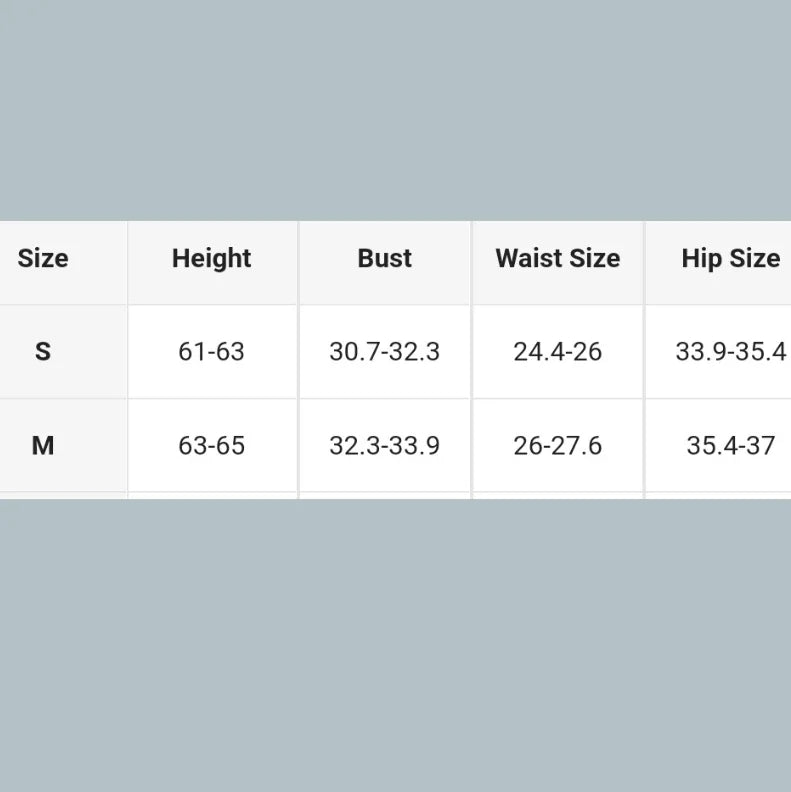This screenshot has height=792, width=791.
Task: Click bust value 32.3-33.9
Action: (x=385, y=445)
